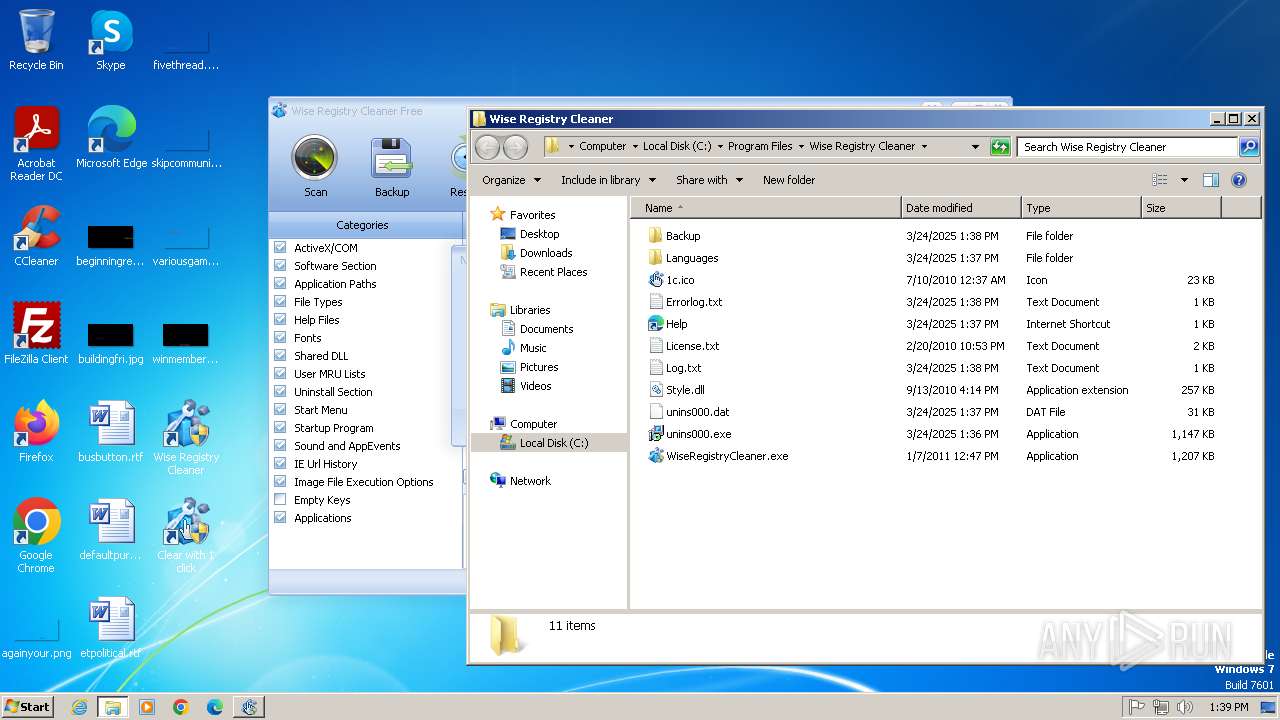
Task: Click the New folder toolbar button
Action: 789,180
